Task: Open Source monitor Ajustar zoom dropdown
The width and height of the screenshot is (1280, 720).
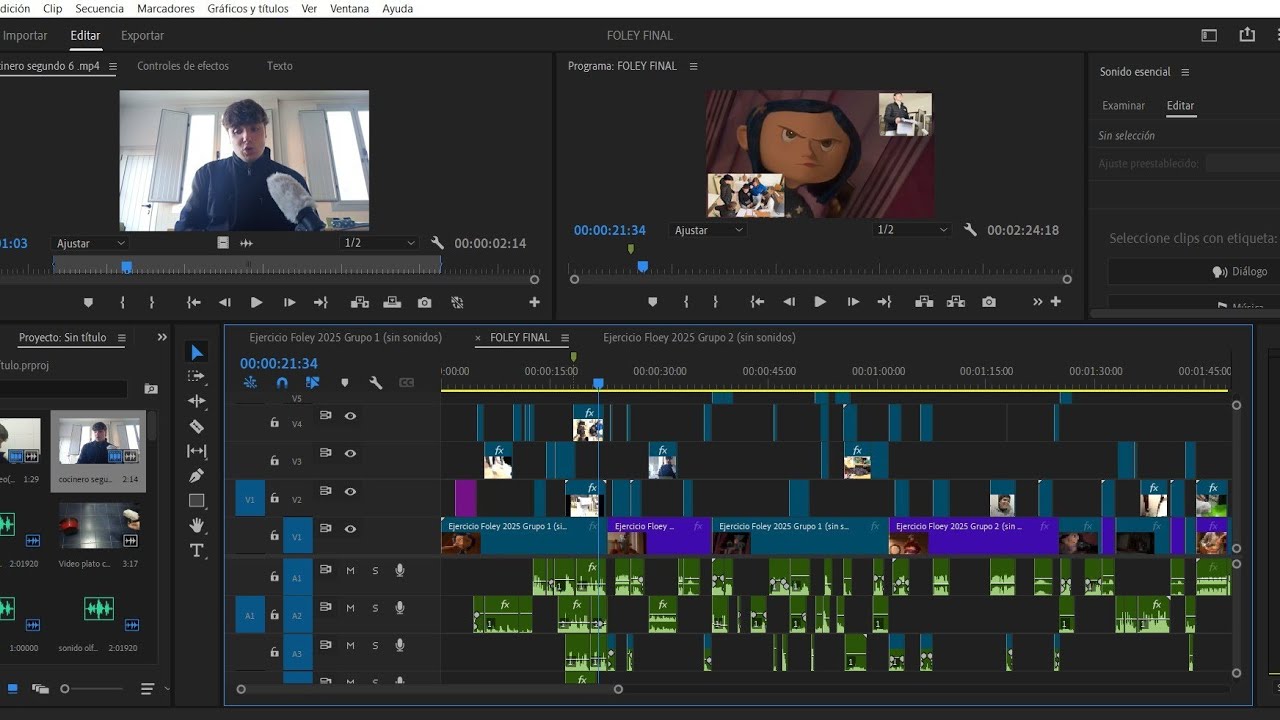Action: [90, 243]
